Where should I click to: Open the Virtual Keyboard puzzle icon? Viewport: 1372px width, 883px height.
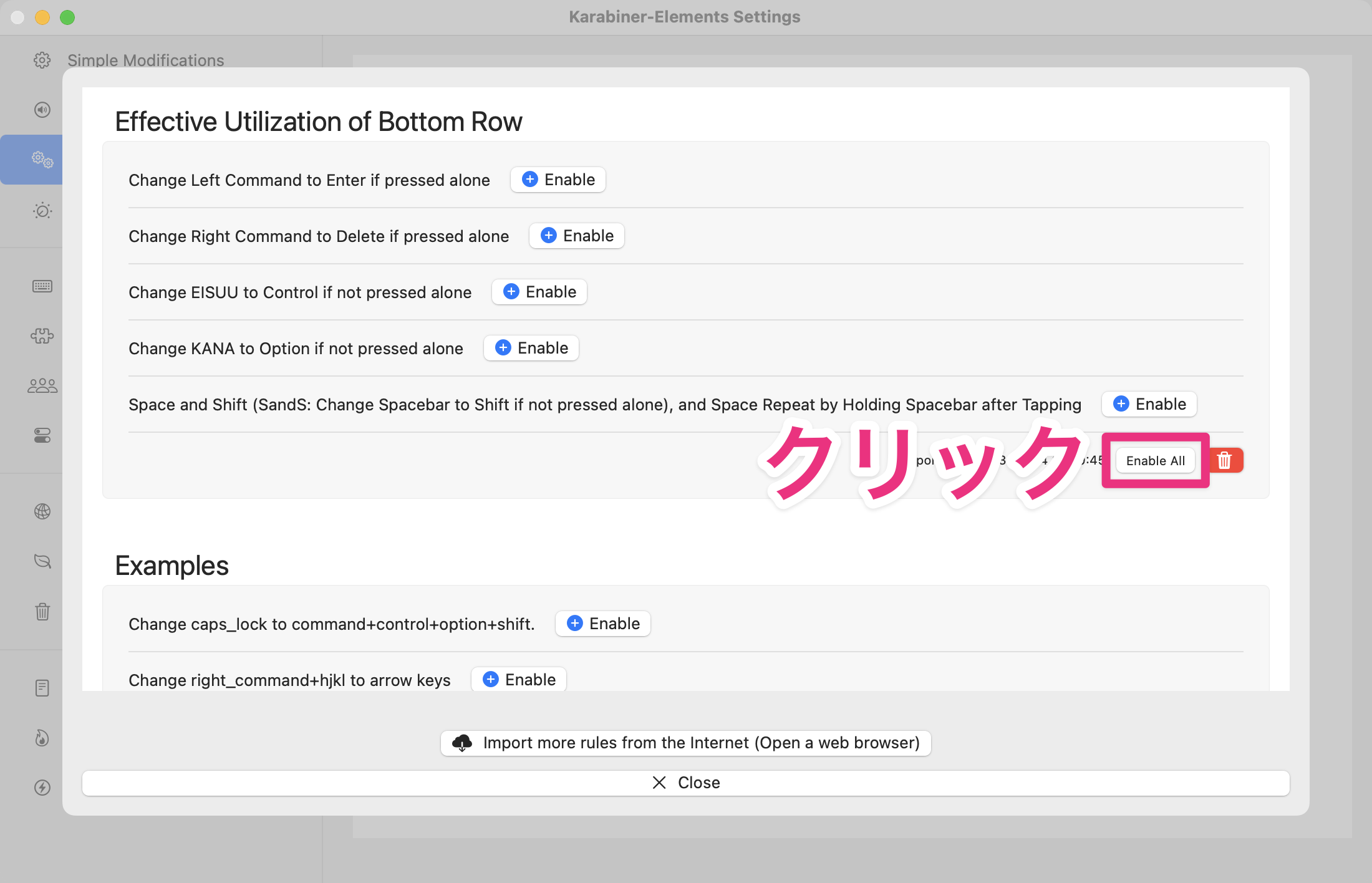pyautogui.click(x=42, y=336)
